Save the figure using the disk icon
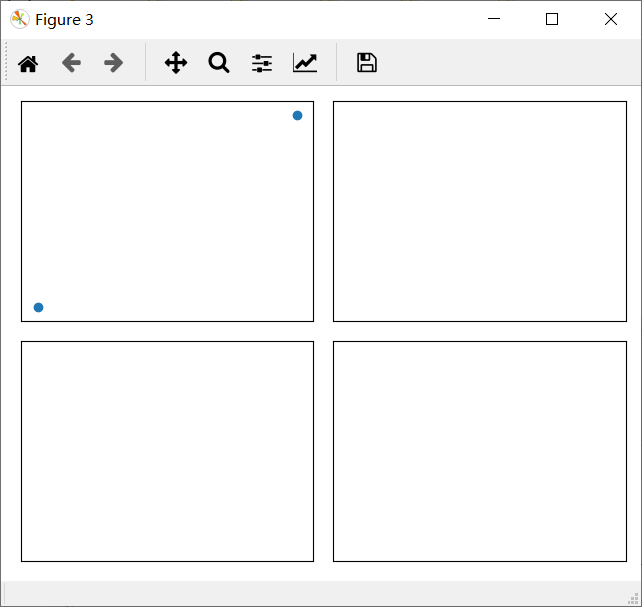This screenshot has width=642, height=607. coord(367,63)
